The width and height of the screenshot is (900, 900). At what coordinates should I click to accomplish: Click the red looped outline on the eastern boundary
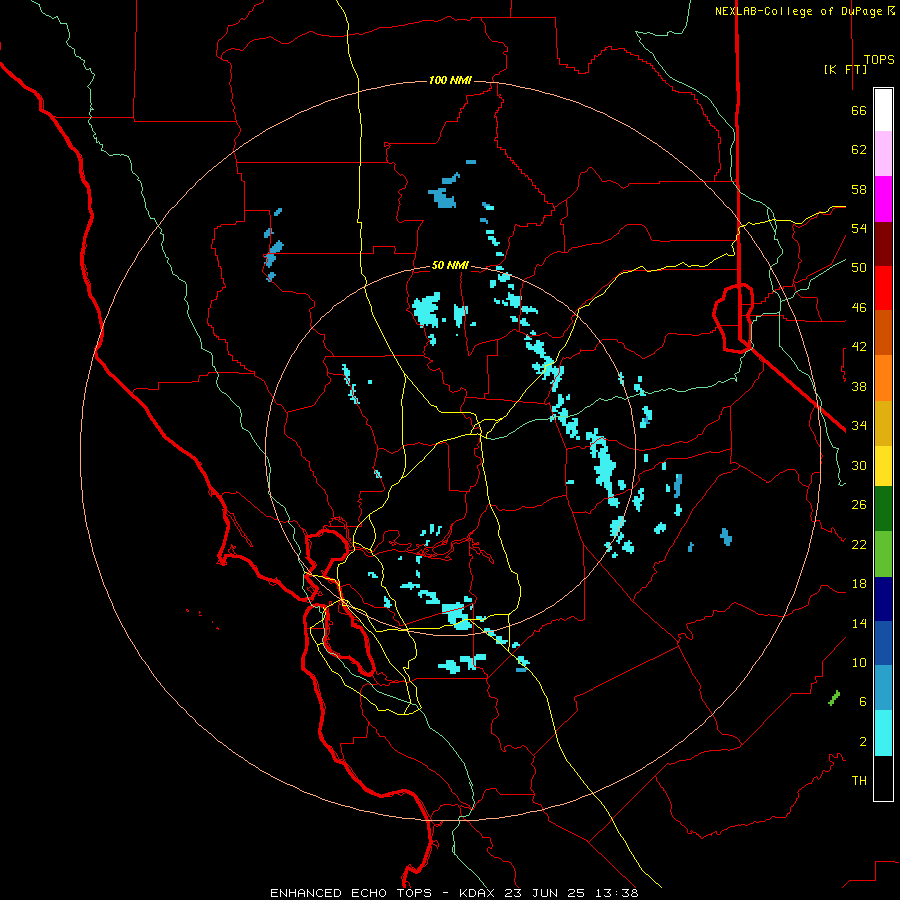pyautogui.click(x=733, y=317)
